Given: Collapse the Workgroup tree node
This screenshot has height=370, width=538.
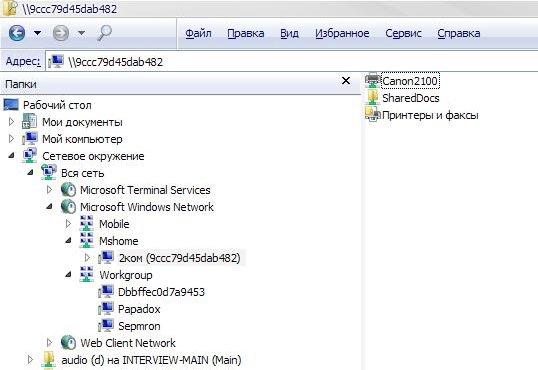Looking at the screenshot, I should click(69, 274).
